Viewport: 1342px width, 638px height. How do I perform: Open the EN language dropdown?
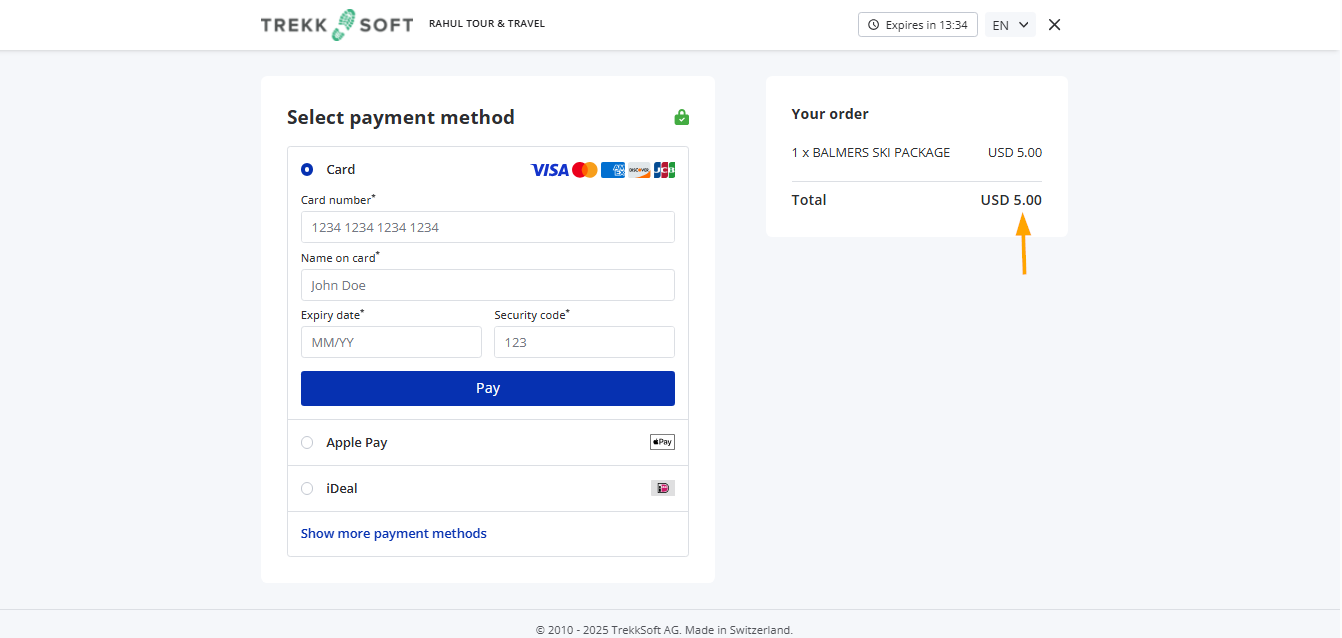[x=1010, y=25]
